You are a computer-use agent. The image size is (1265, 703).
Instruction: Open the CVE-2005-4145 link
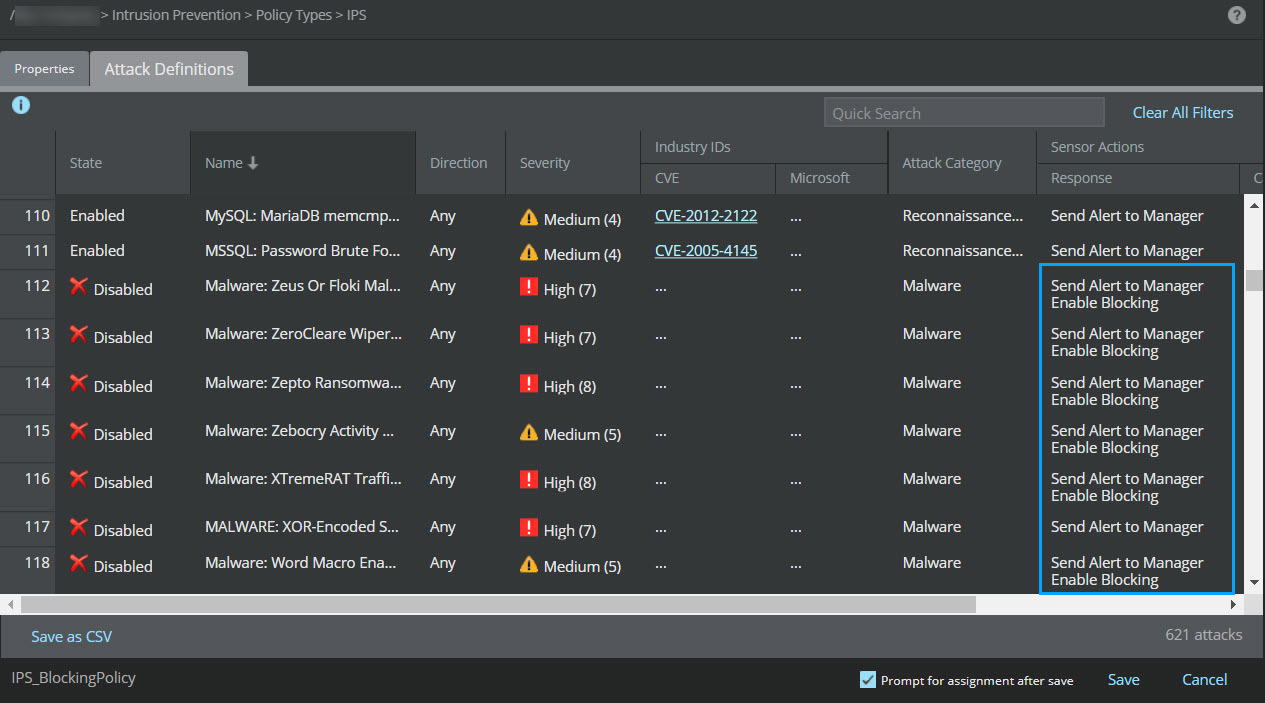pyautogui.click(x=706, y=251)
